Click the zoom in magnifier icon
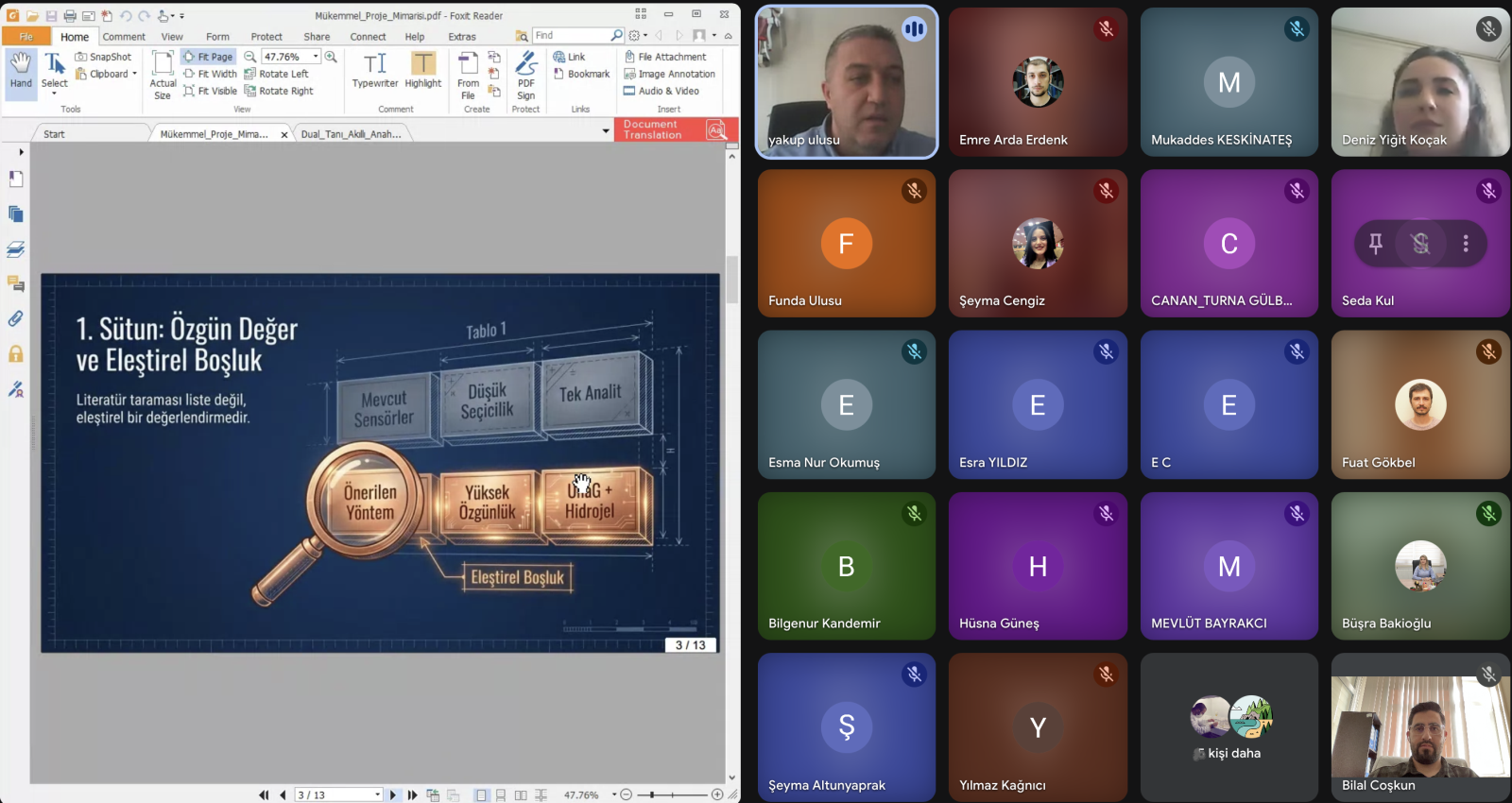This screenshot has height=803, width=1512. 331,57
